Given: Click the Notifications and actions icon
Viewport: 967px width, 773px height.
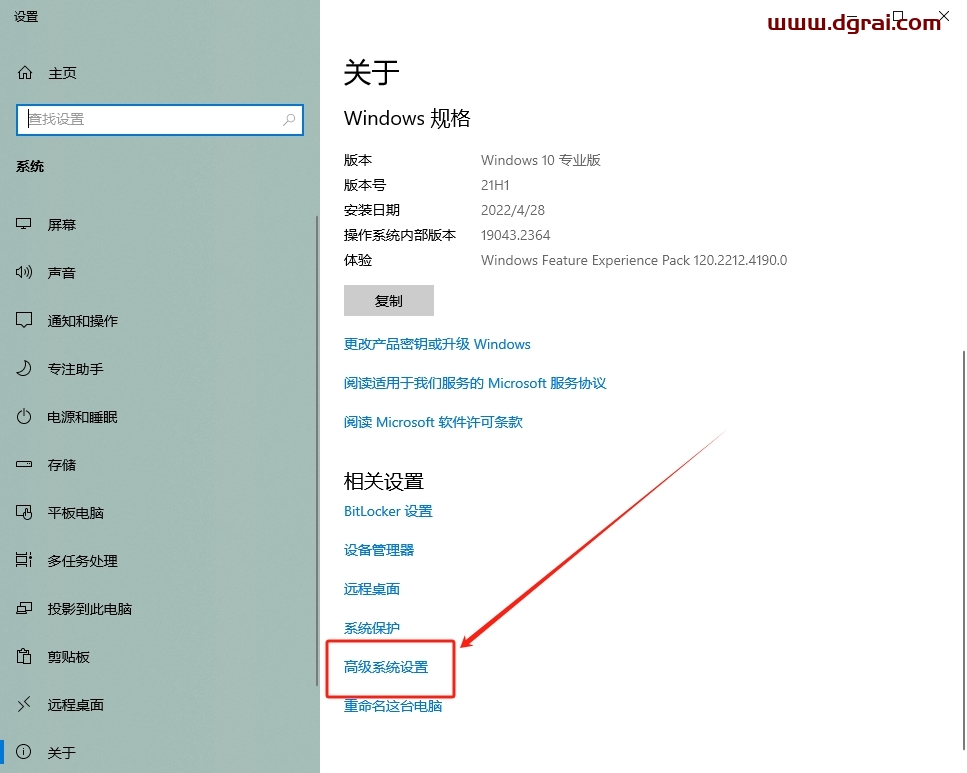Looking at the screenshot, I should coord(25,321).
